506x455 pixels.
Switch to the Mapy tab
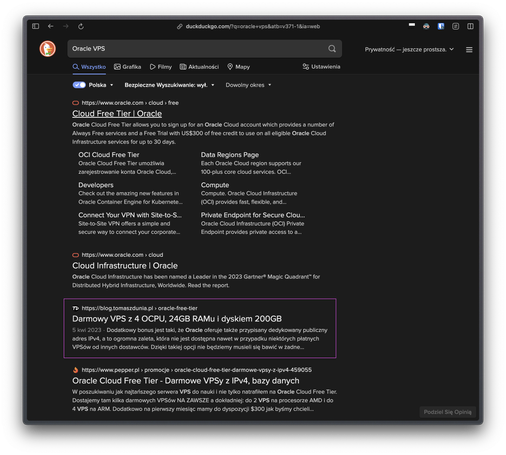pos(238,67)
